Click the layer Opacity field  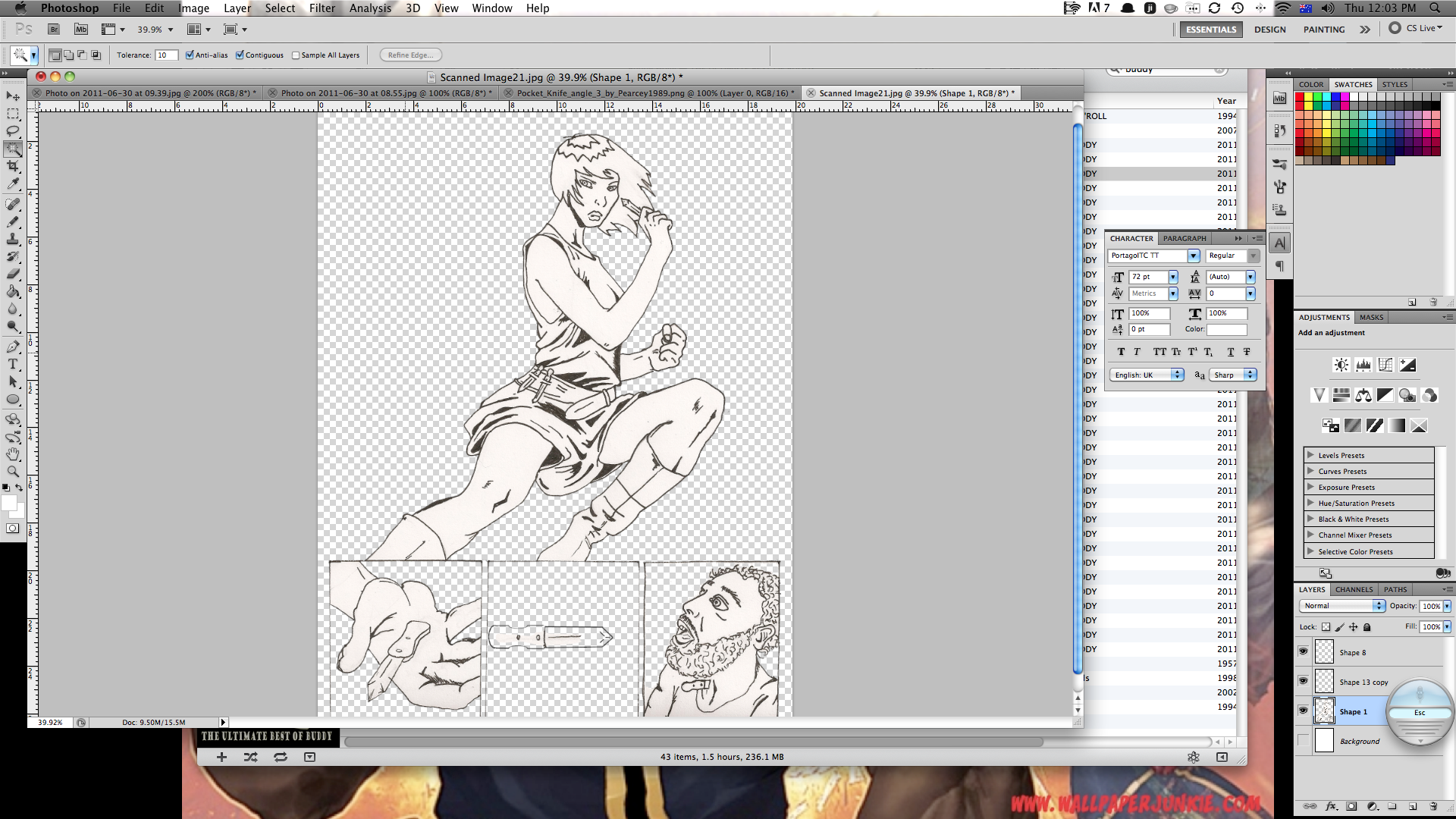pos(1431,606)
